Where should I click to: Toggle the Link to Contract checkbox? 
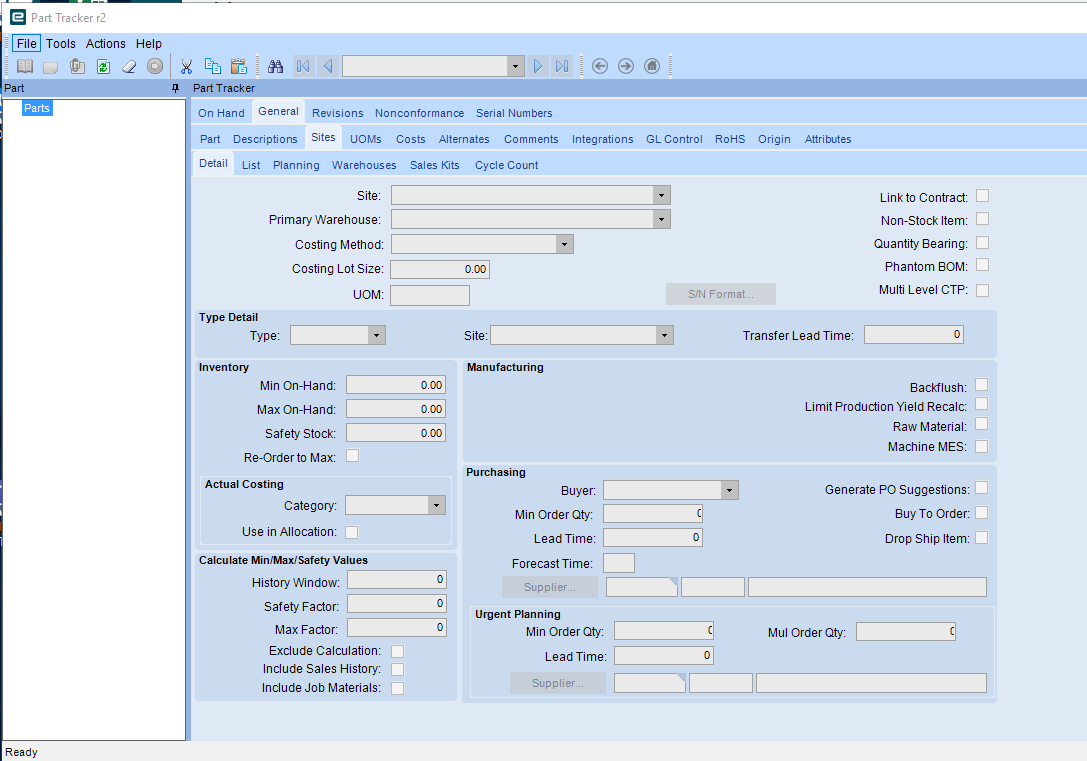pyautogui.click(x=982, y=196)
